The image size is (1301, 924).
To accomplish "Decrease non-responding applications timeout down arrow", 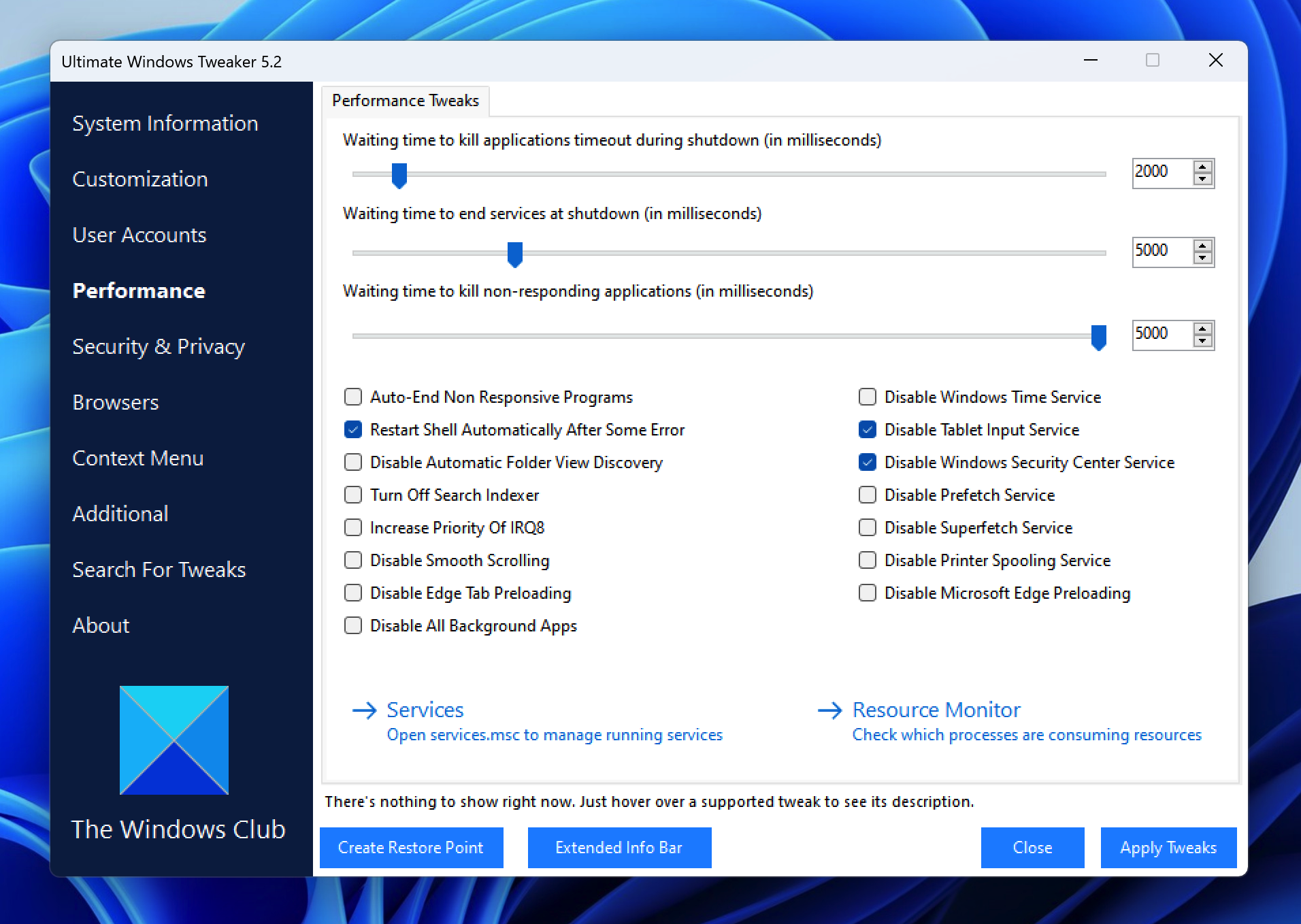I will (x=1202, y=341).
